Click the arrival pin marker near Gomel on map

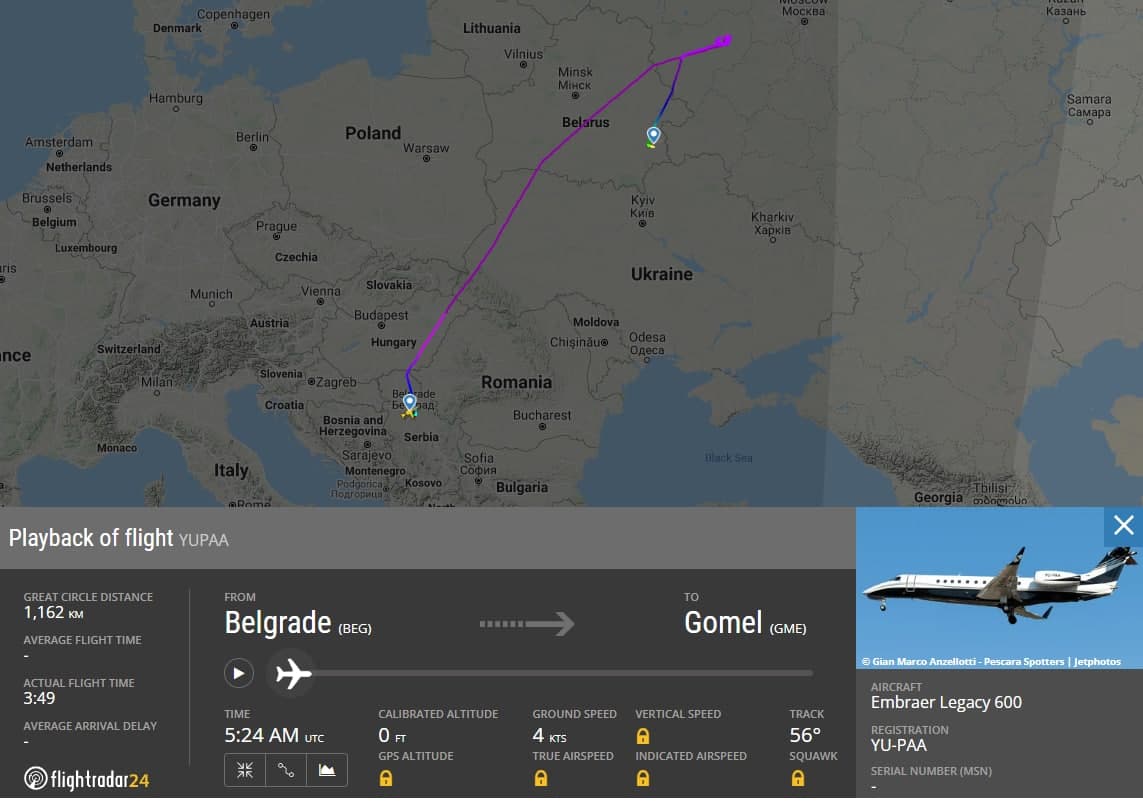[x=654, y=135]
